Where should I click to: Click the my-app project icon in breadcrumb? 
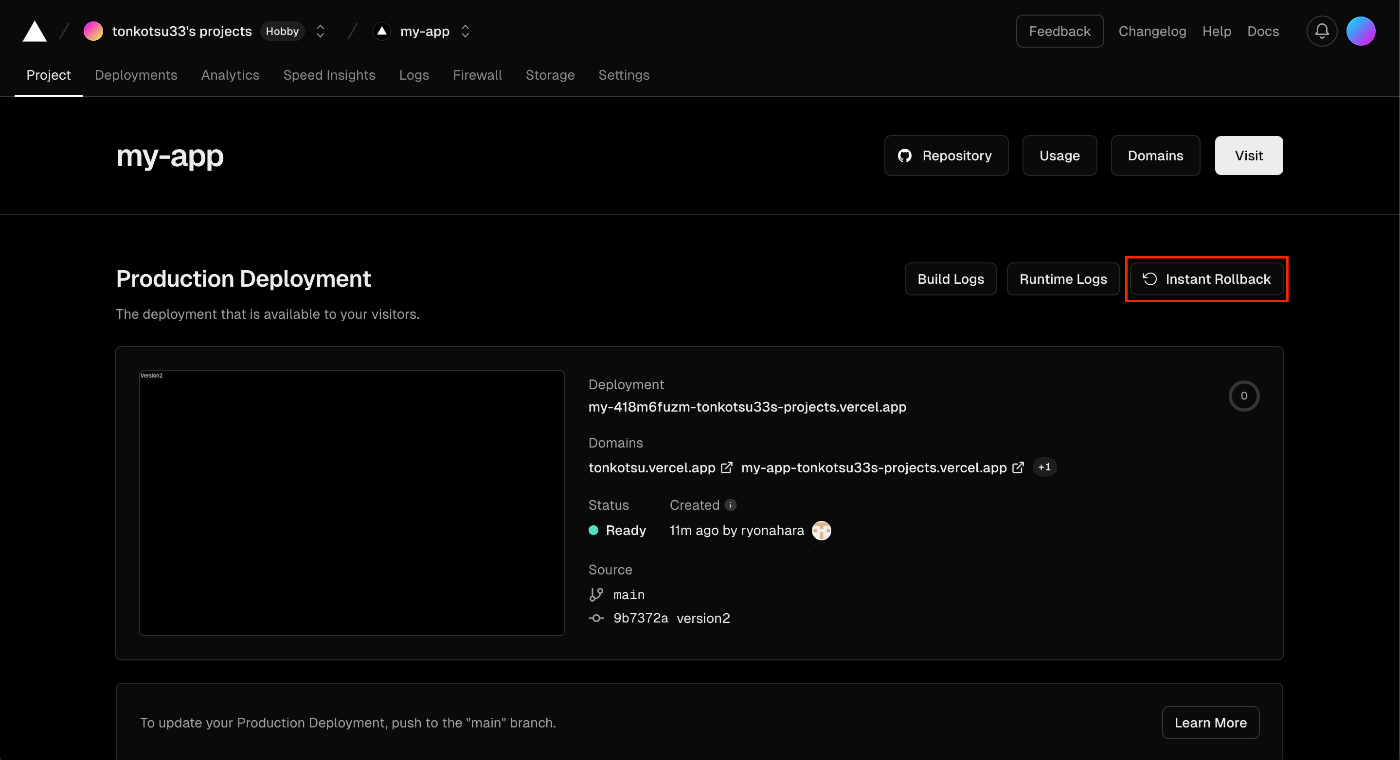click(x=382, y=31)
